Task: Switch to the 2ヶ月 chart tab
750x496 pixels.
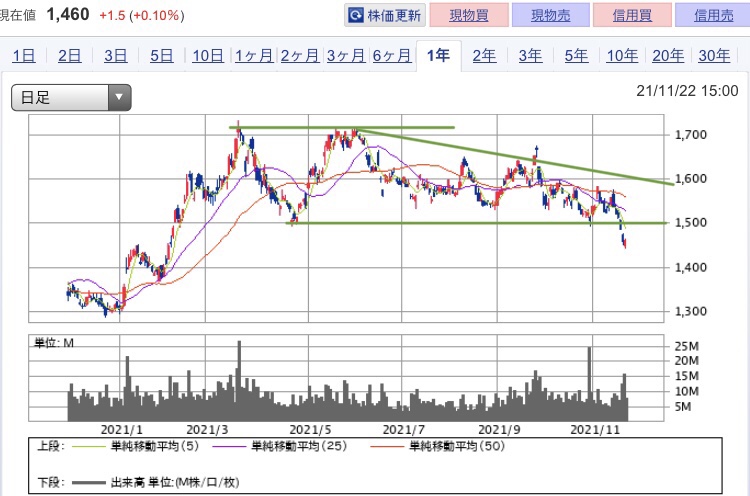Action: pyautogui.click(x=300, y=56)
